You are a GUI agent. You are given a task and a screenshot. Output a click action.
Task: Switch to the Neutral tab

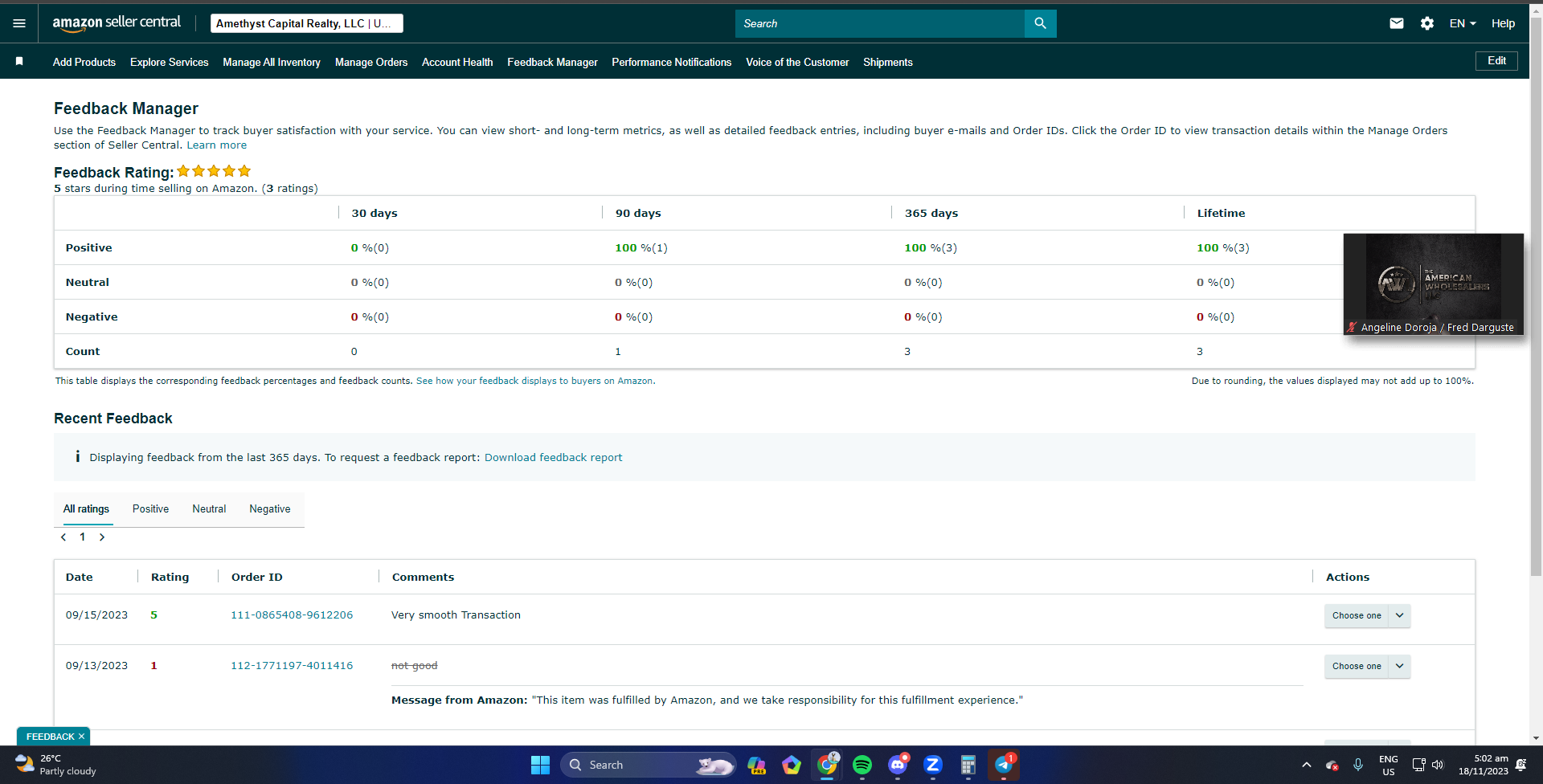pyautogui.click(x=209, y=509)
